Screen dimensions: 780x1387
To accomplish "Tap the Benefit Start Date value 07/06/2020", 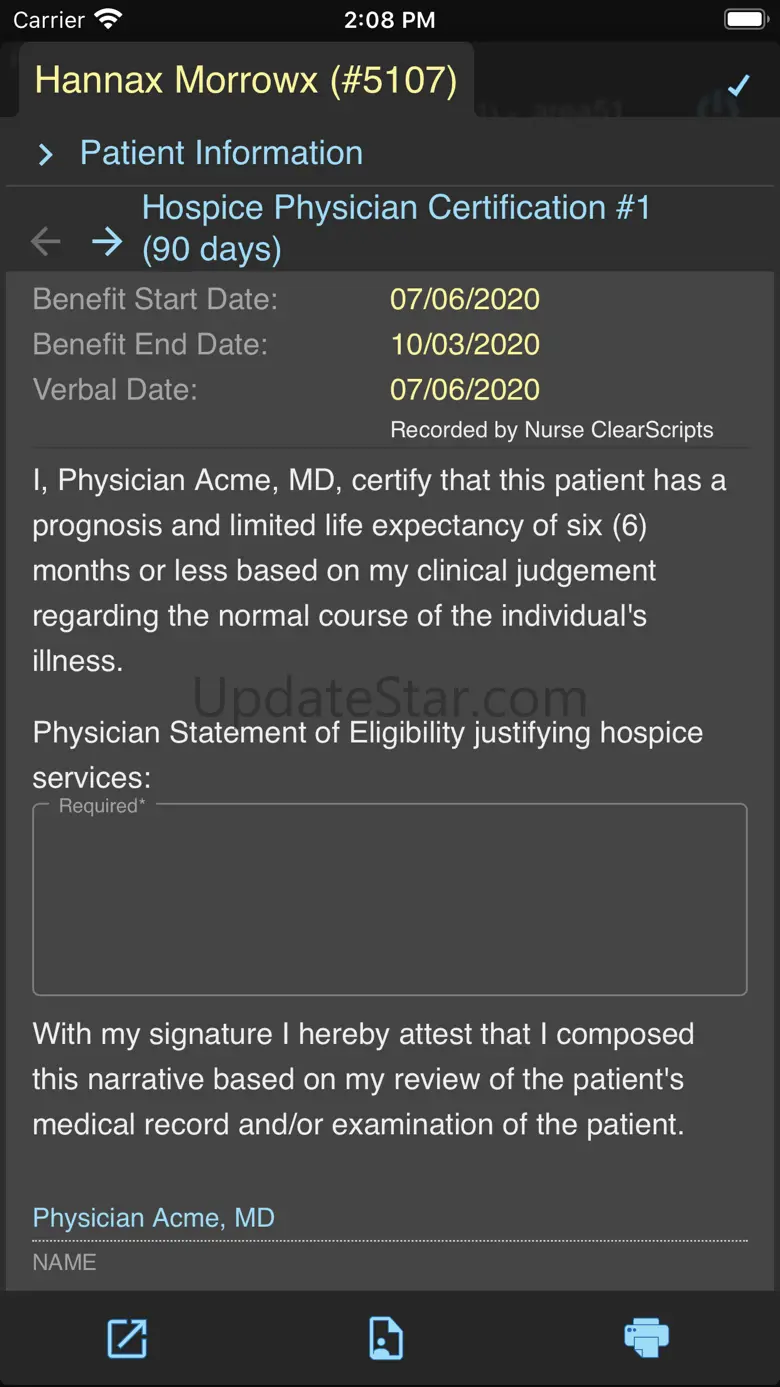I will click(x=465, y=299).
